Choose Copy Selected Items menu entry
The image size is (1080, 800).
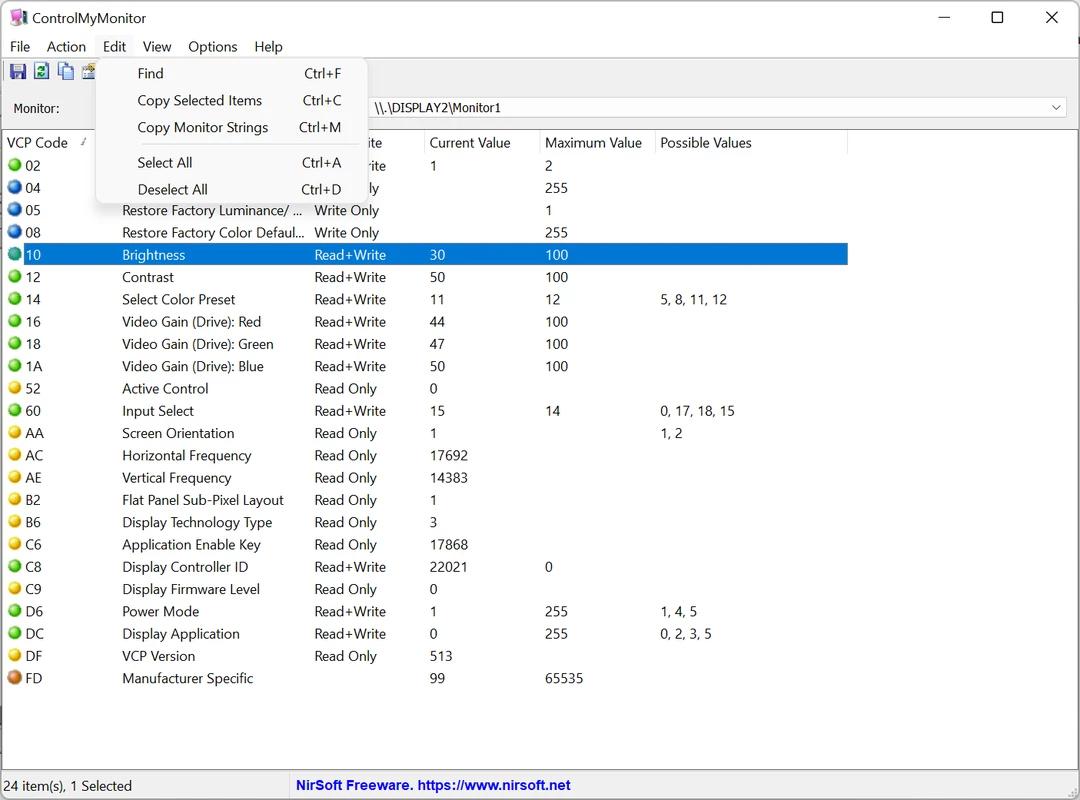coord(231,101)
